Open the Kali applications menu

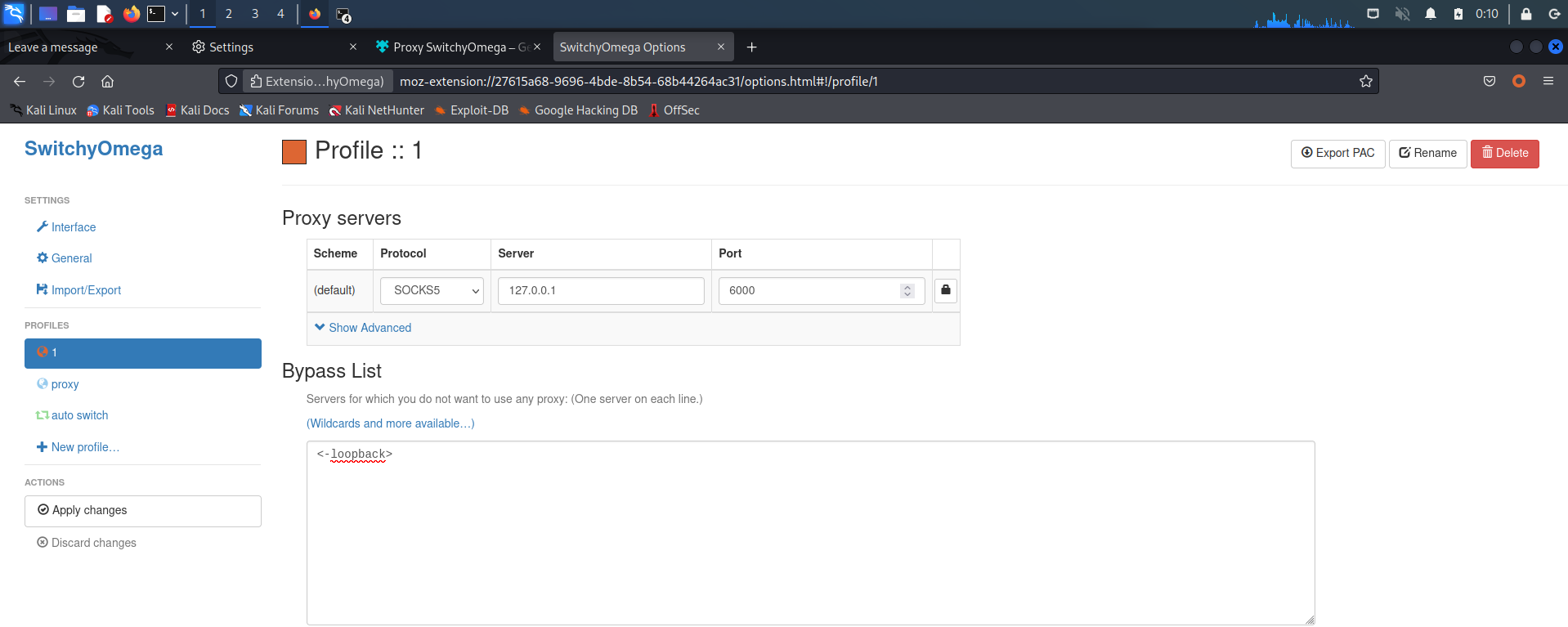point(15,14)
